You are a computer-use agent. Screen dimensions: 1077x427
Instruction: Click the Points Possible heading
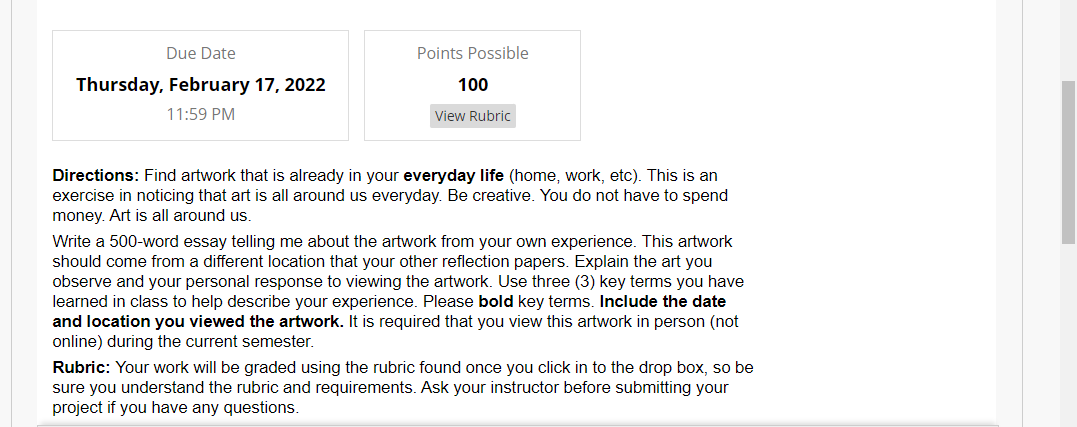(x=473, y=53)
